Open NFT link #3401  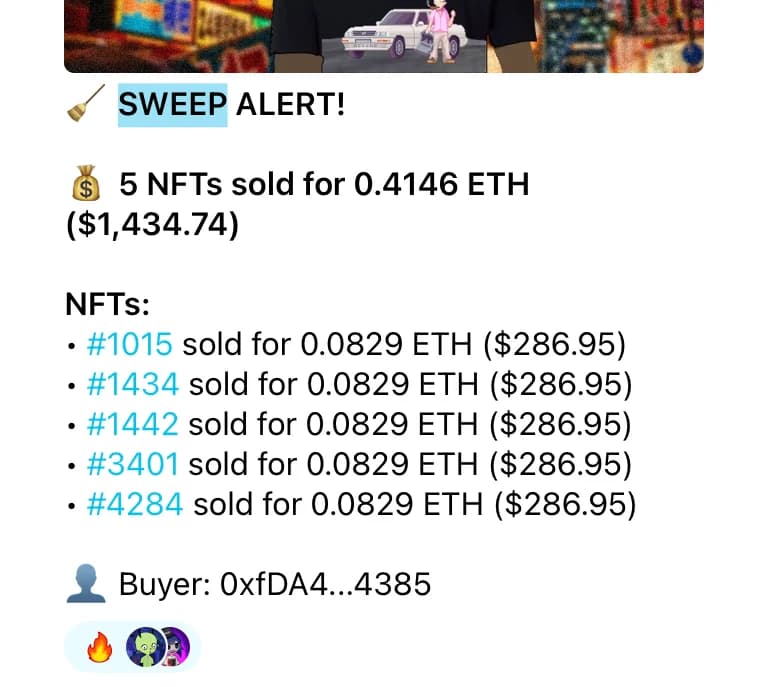[133, 465]
